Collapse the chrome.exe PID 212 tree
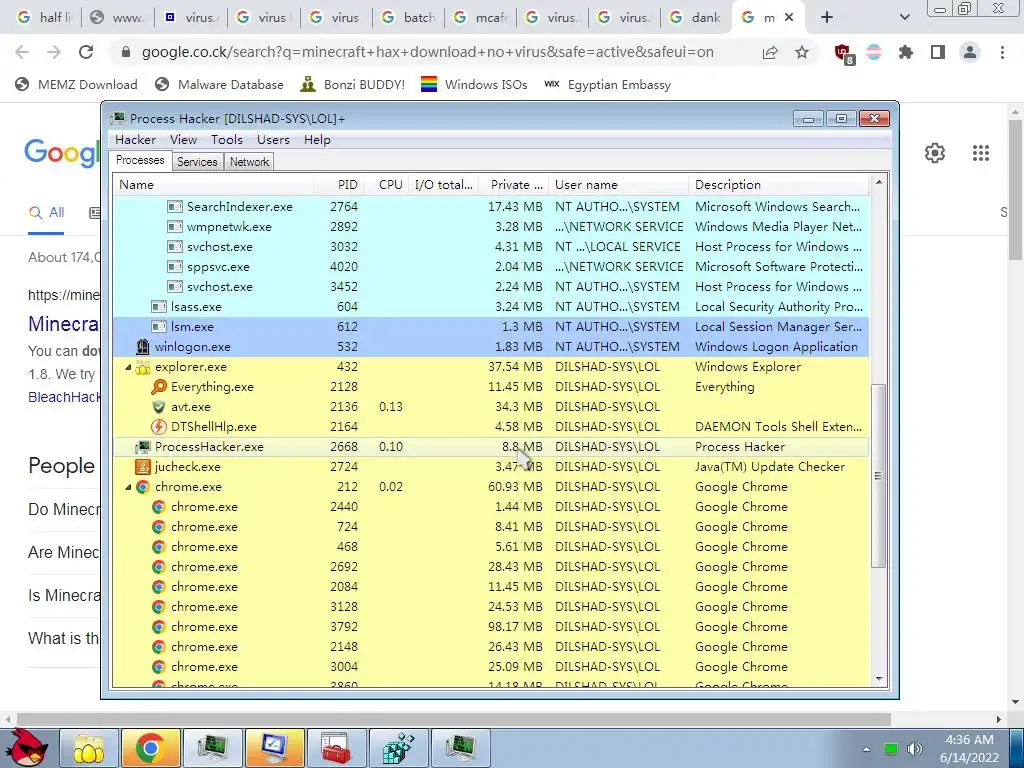Screen dimensions: 1024x768 (128, 487)
